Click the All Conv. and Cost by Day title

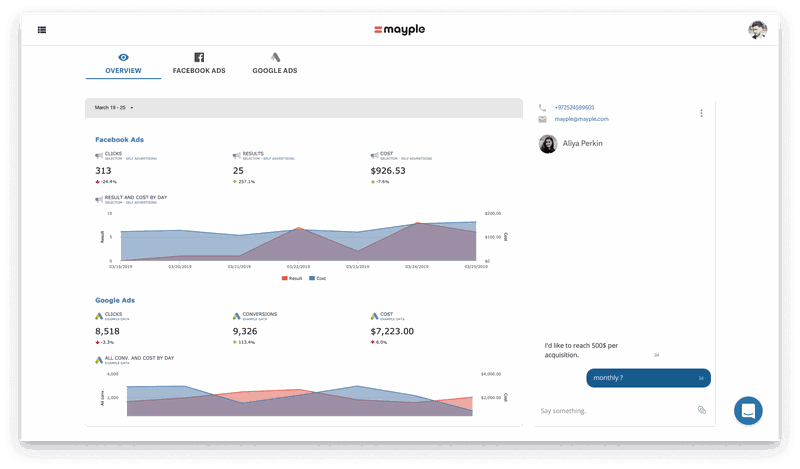click(x=139, y=358)
